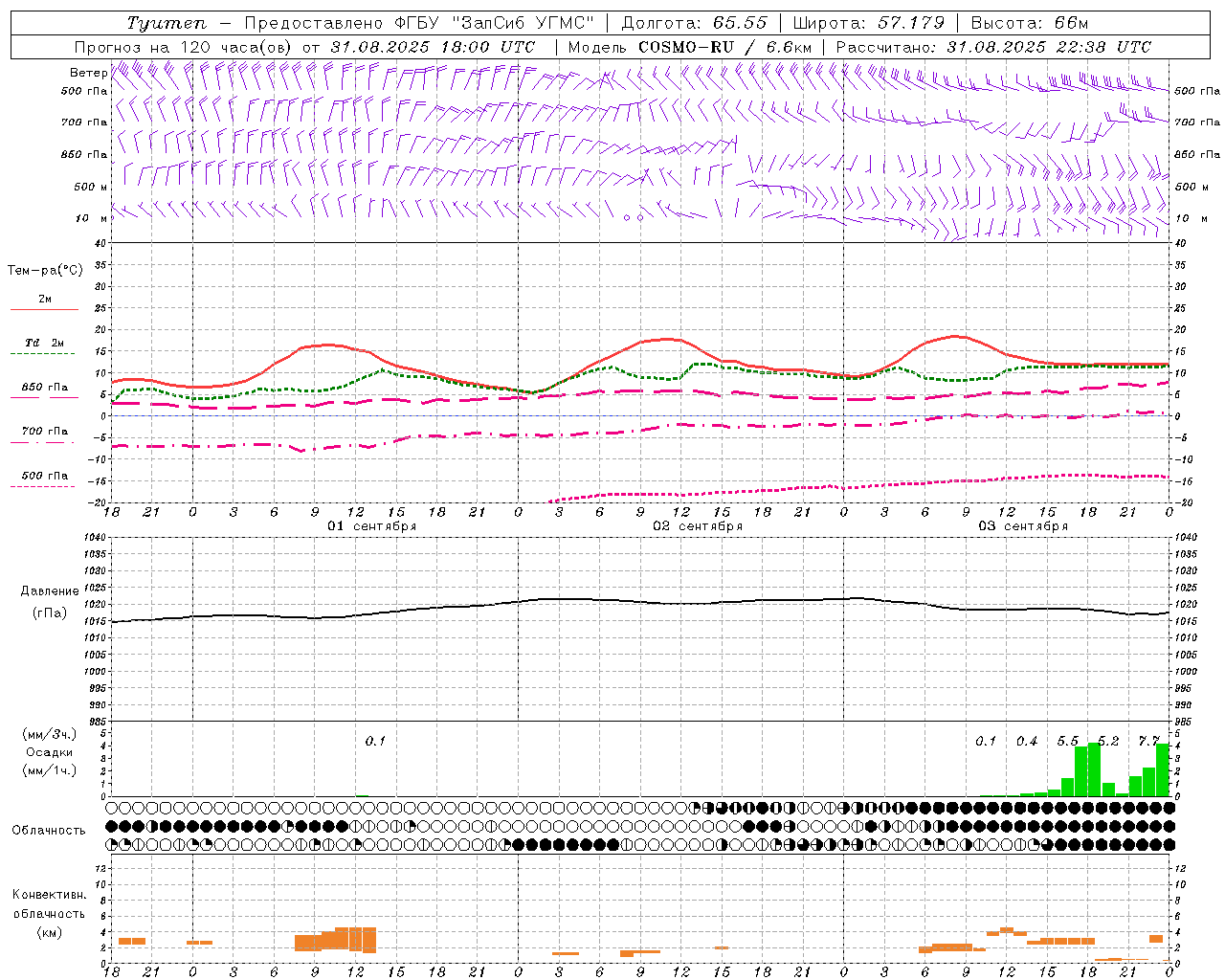Click the 'Предоставлено ФГБУ "ЗапСиб УГМС"' provider text

[x=419, y=23]
